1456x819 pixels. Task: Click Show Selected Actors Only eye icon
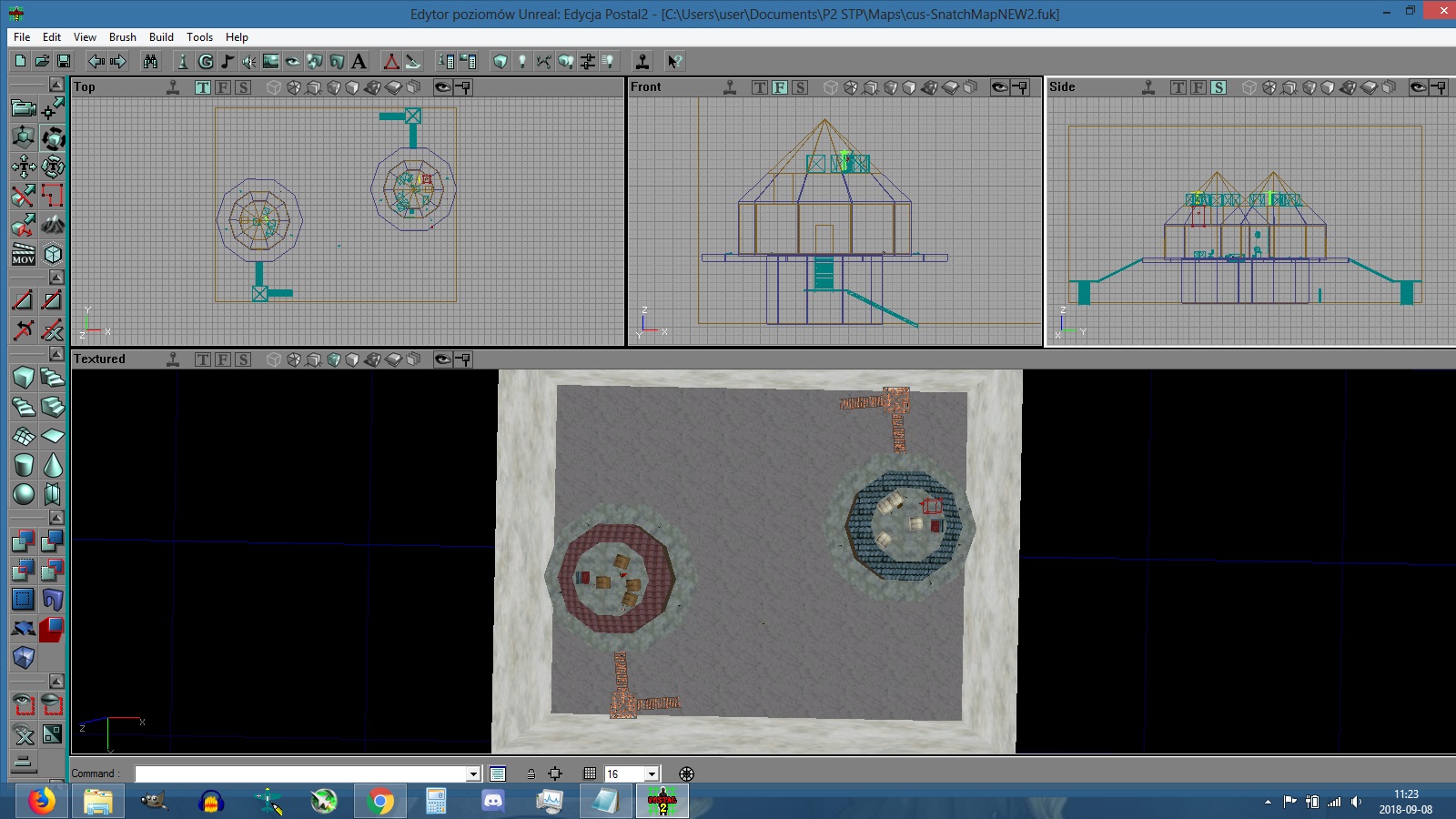click(24, 705)
